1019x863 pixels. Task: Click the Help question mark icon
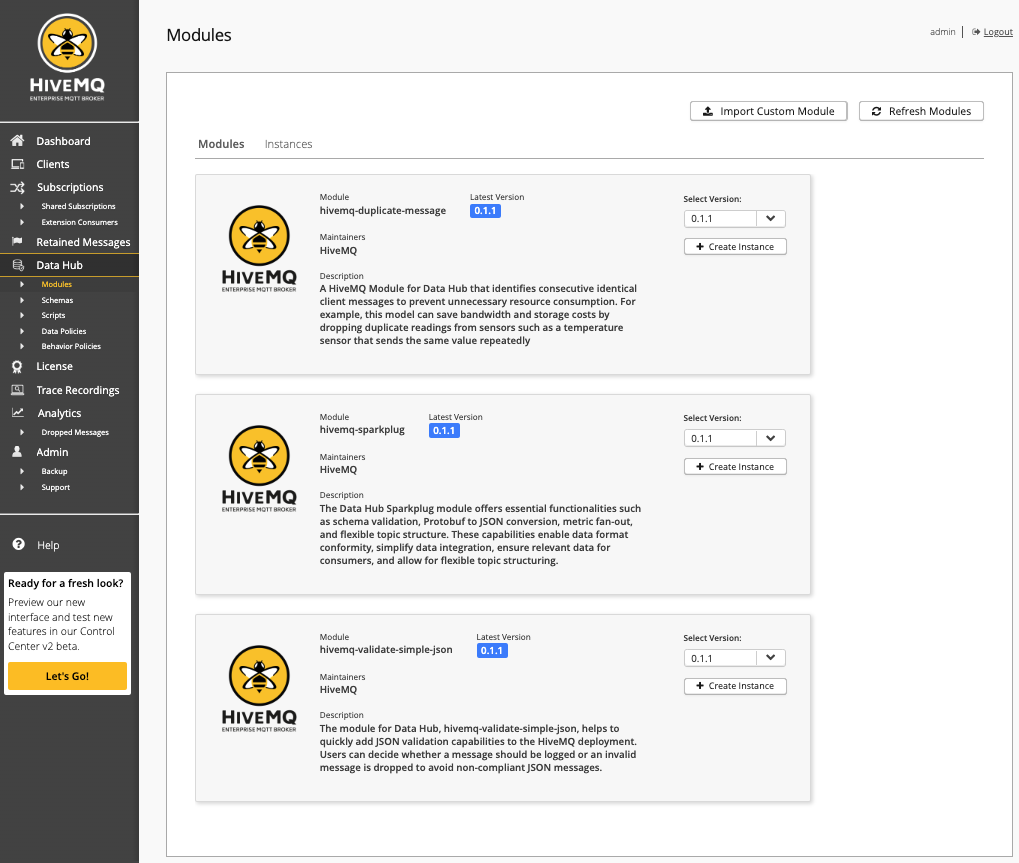[x=18, y=545]
